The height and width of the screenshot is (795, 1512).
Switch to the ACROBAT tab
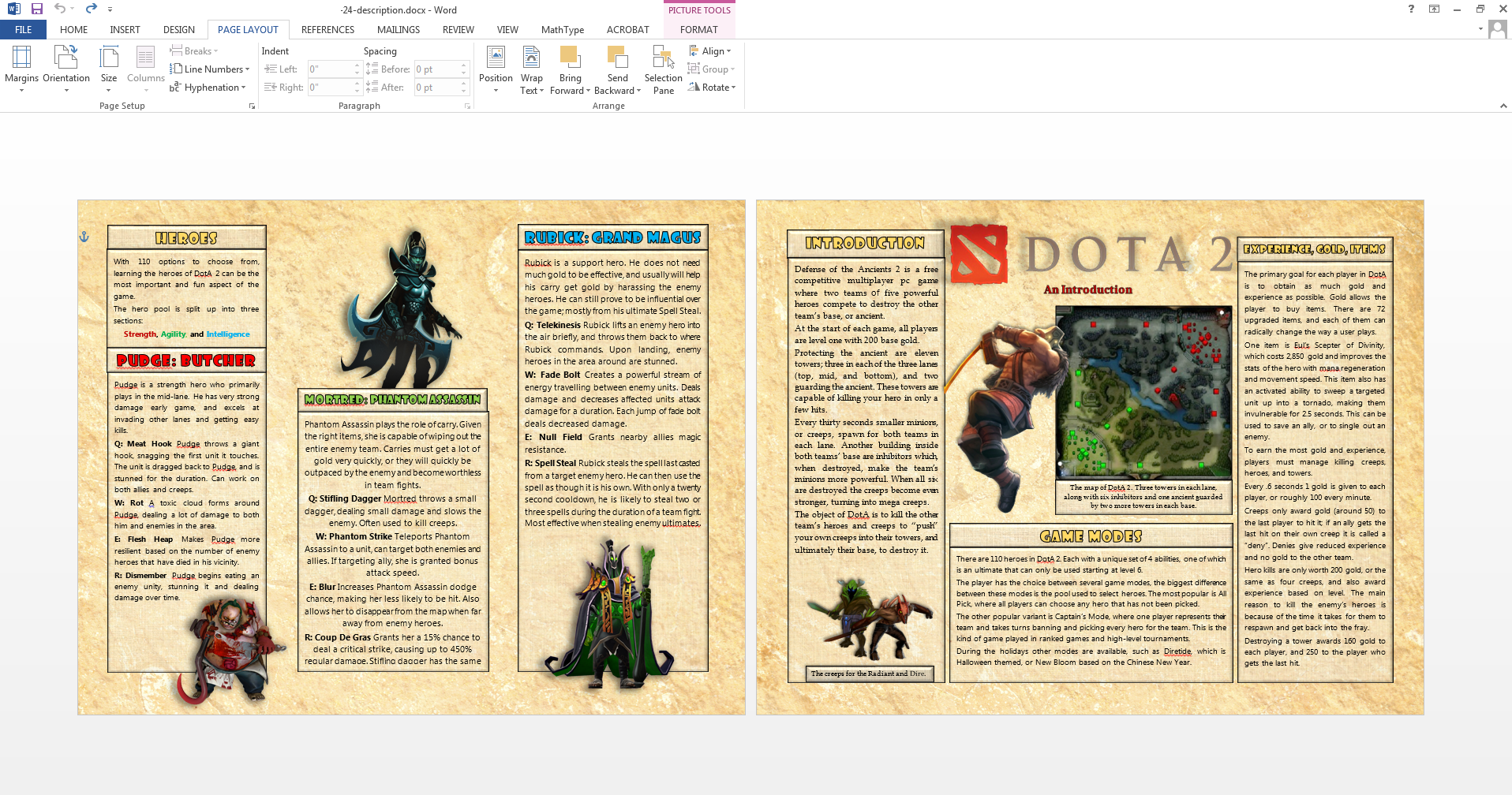click(627, 30)
